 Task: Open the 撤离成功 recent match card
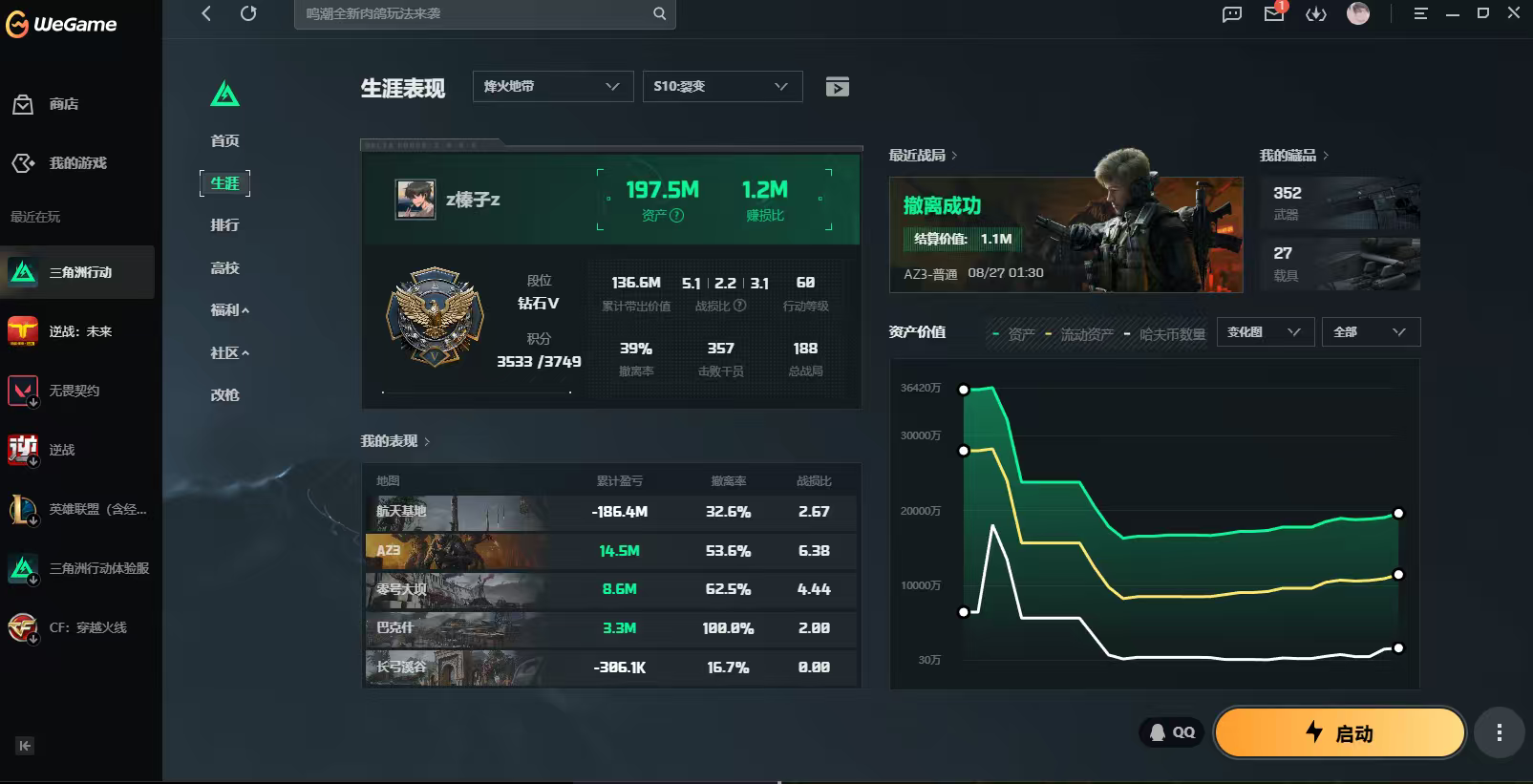click(1066, 234)
